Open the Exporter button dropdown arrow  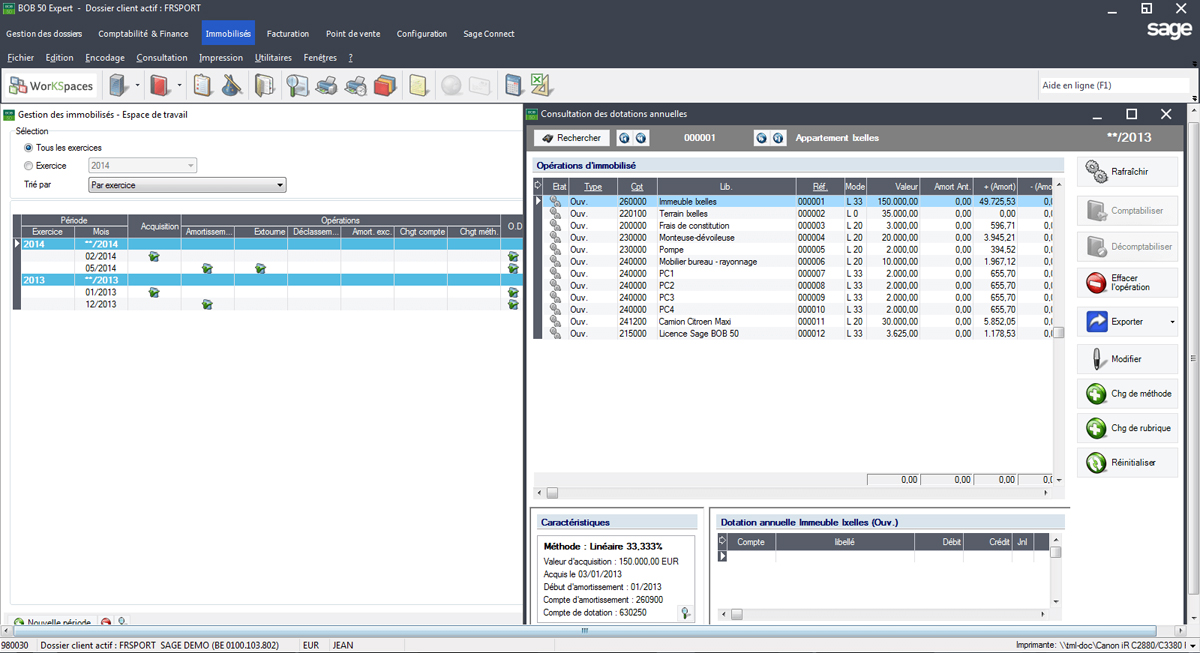[1172, 322]
